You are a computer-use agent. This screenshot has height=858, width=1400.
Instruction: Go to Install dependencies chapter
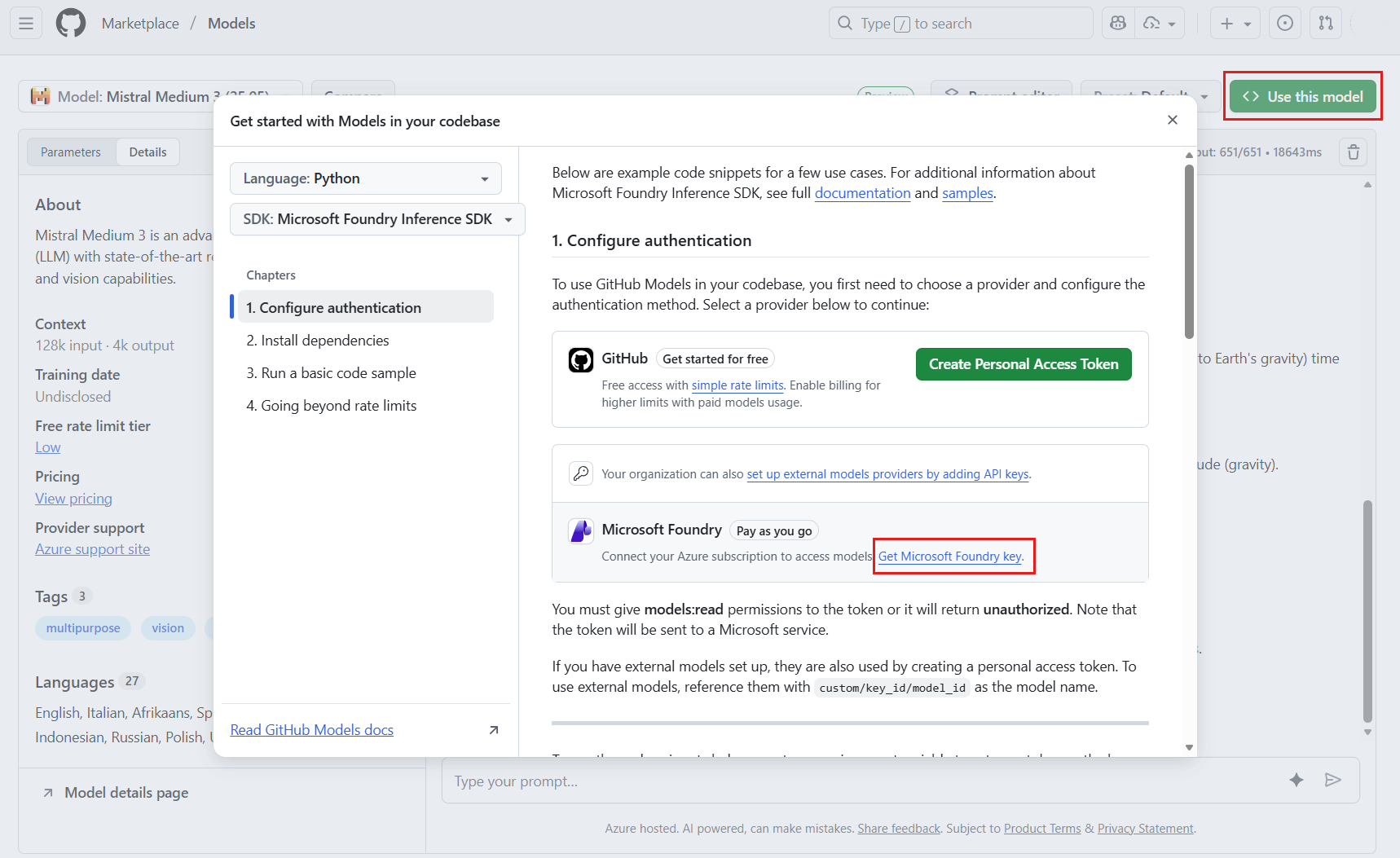click(318, 341)
